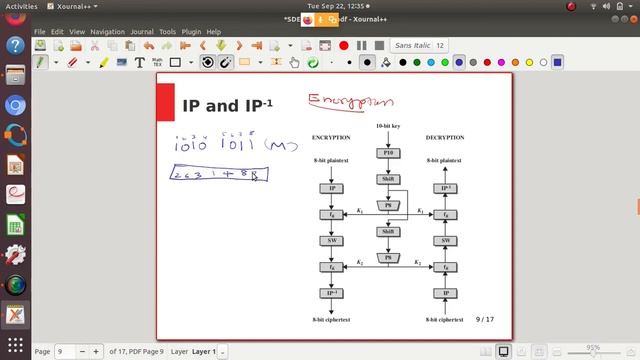Select the Pen tool

[40, 62]
